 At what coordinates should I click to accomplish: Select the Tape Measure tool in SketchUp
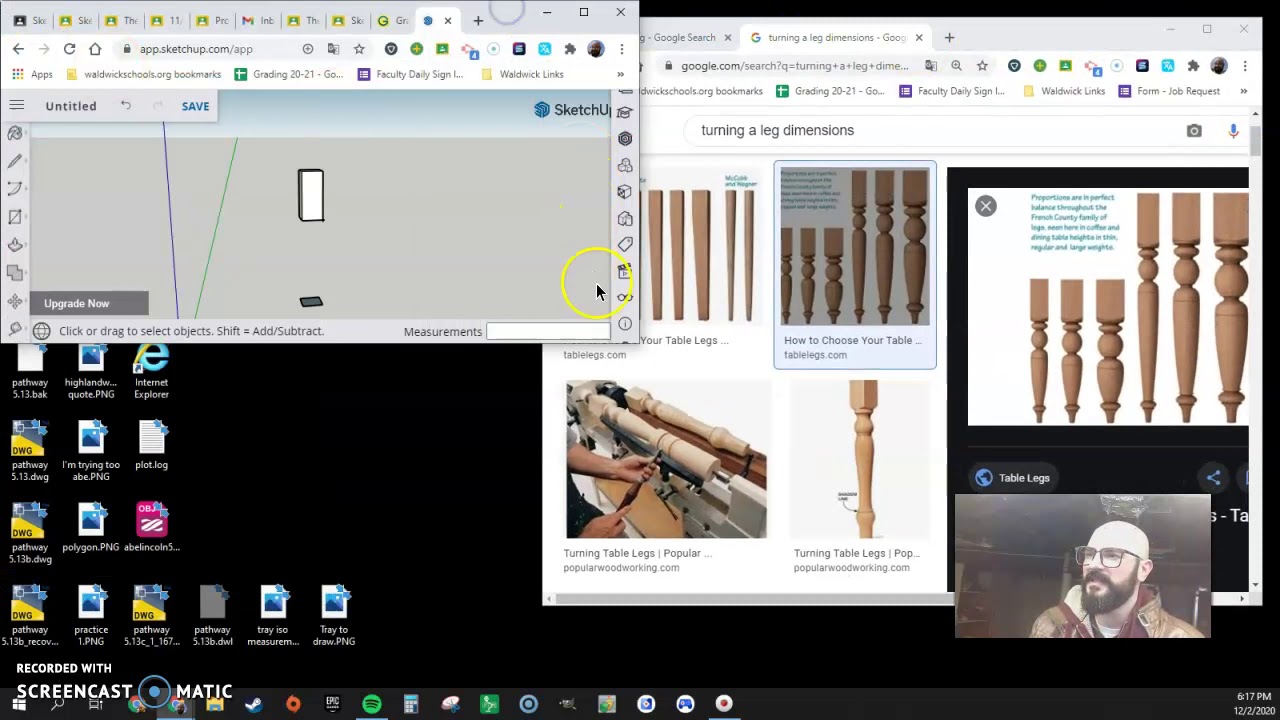coord(15,328)
